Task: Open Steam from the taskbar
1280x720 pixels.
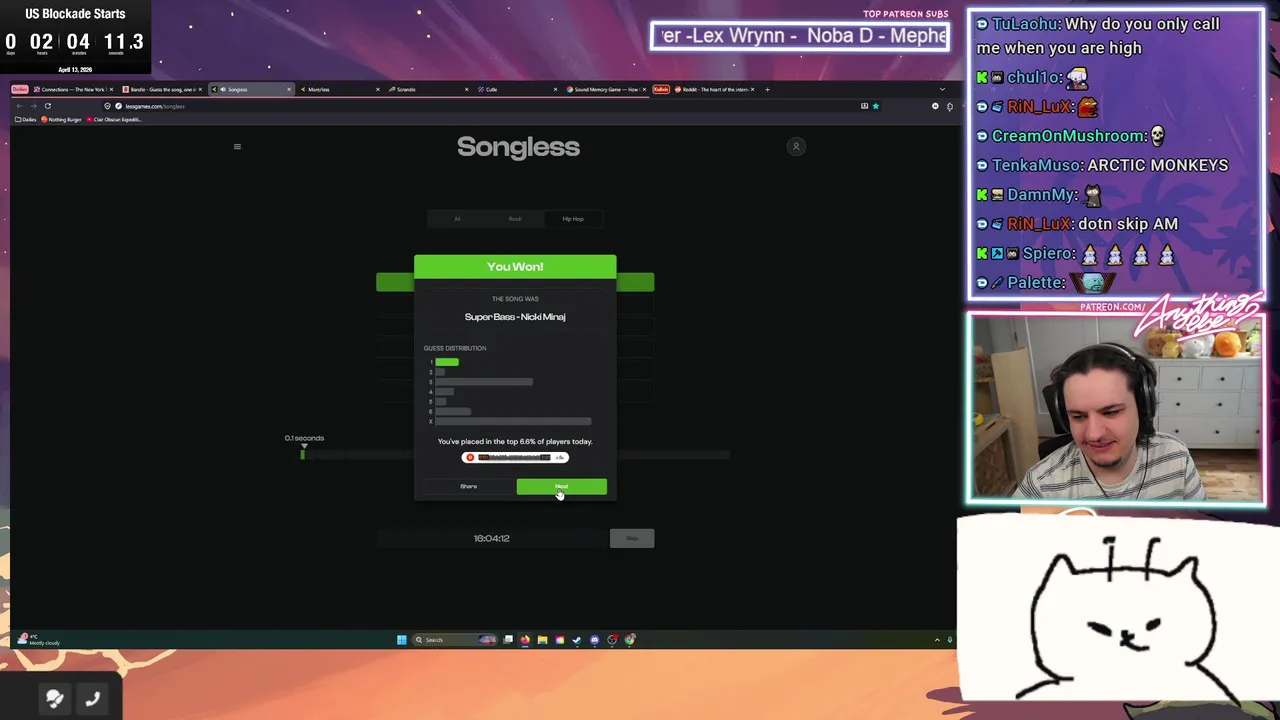Action: pyautogui.click(x=576, y=640)
